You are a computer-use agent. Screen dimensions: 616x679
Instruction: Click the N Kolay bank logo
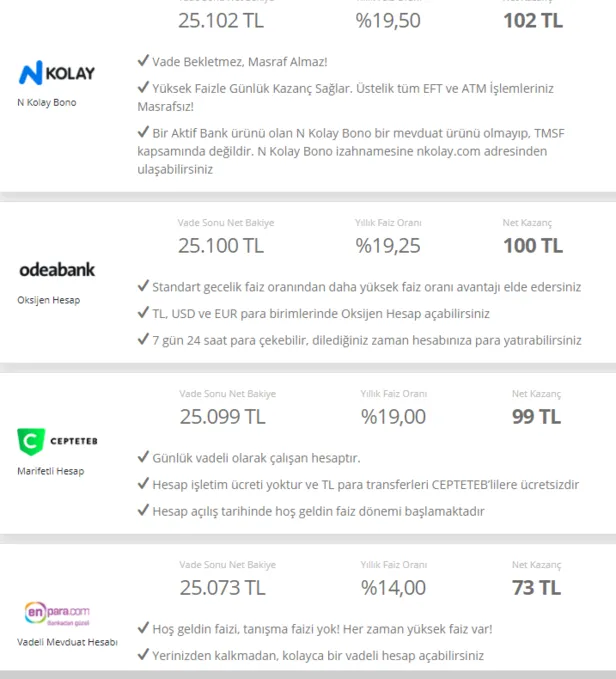(x=57, y=73)
